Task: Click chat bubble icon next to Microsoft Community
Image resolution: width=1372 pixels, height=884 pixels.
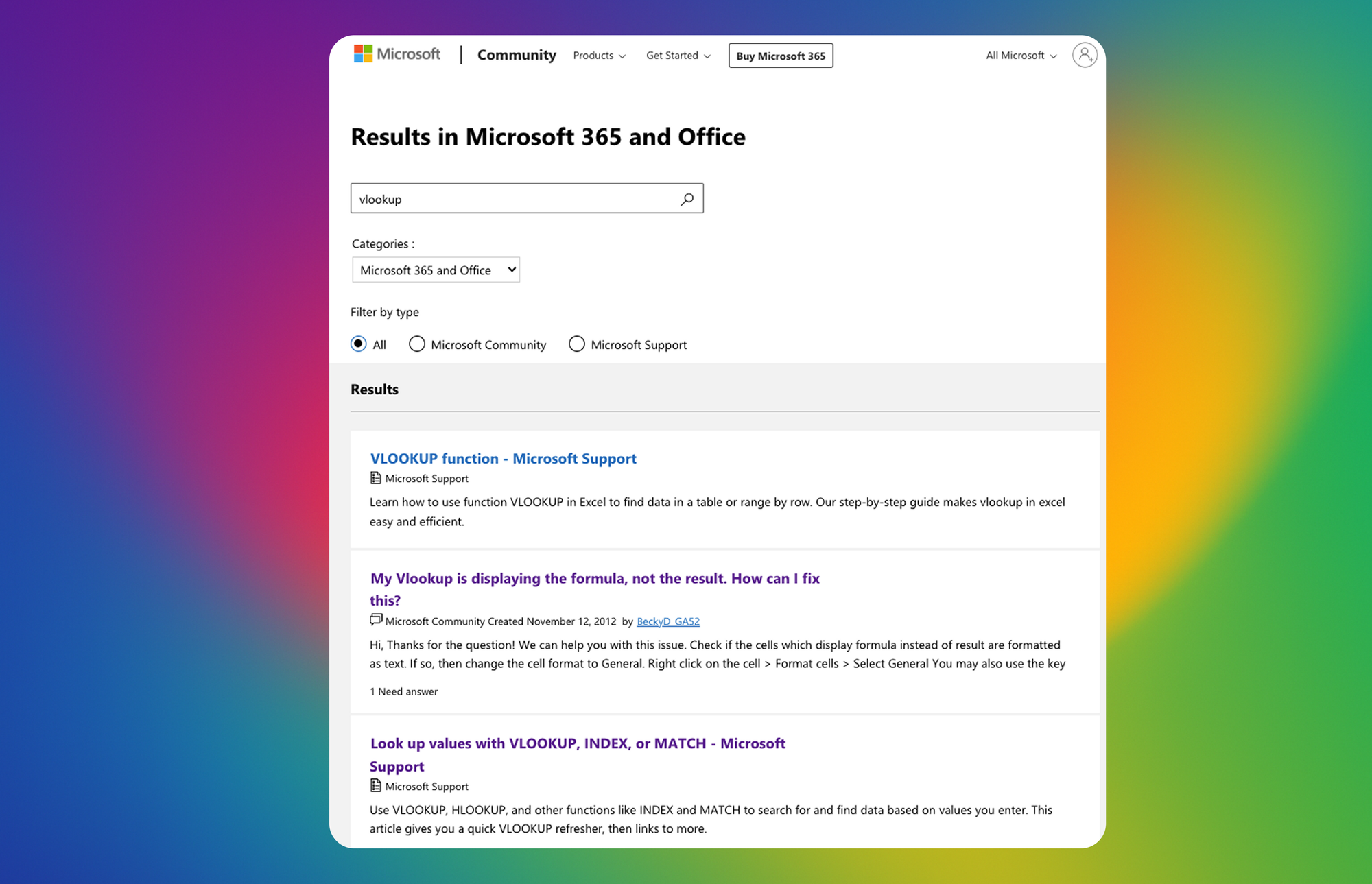Action: (375, 620)
